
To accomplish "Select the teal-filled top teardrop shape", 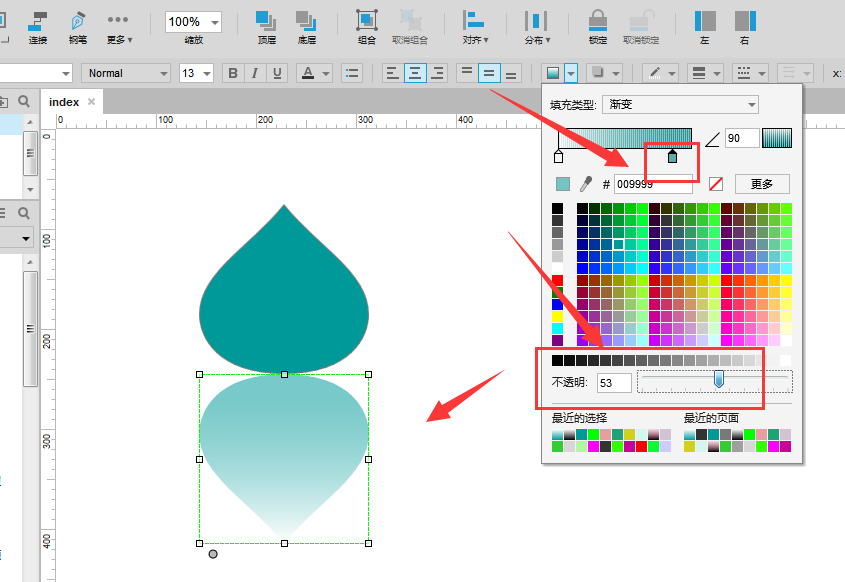I will 284,288.
